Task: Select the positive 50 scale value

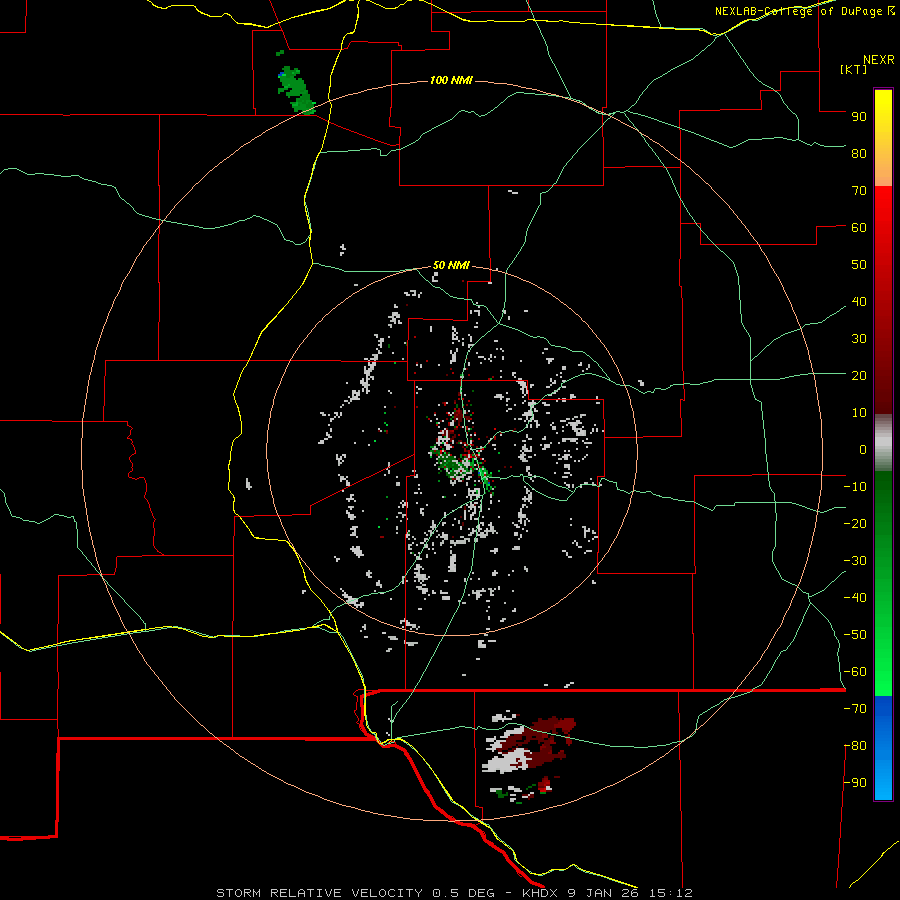Action: 859,265
